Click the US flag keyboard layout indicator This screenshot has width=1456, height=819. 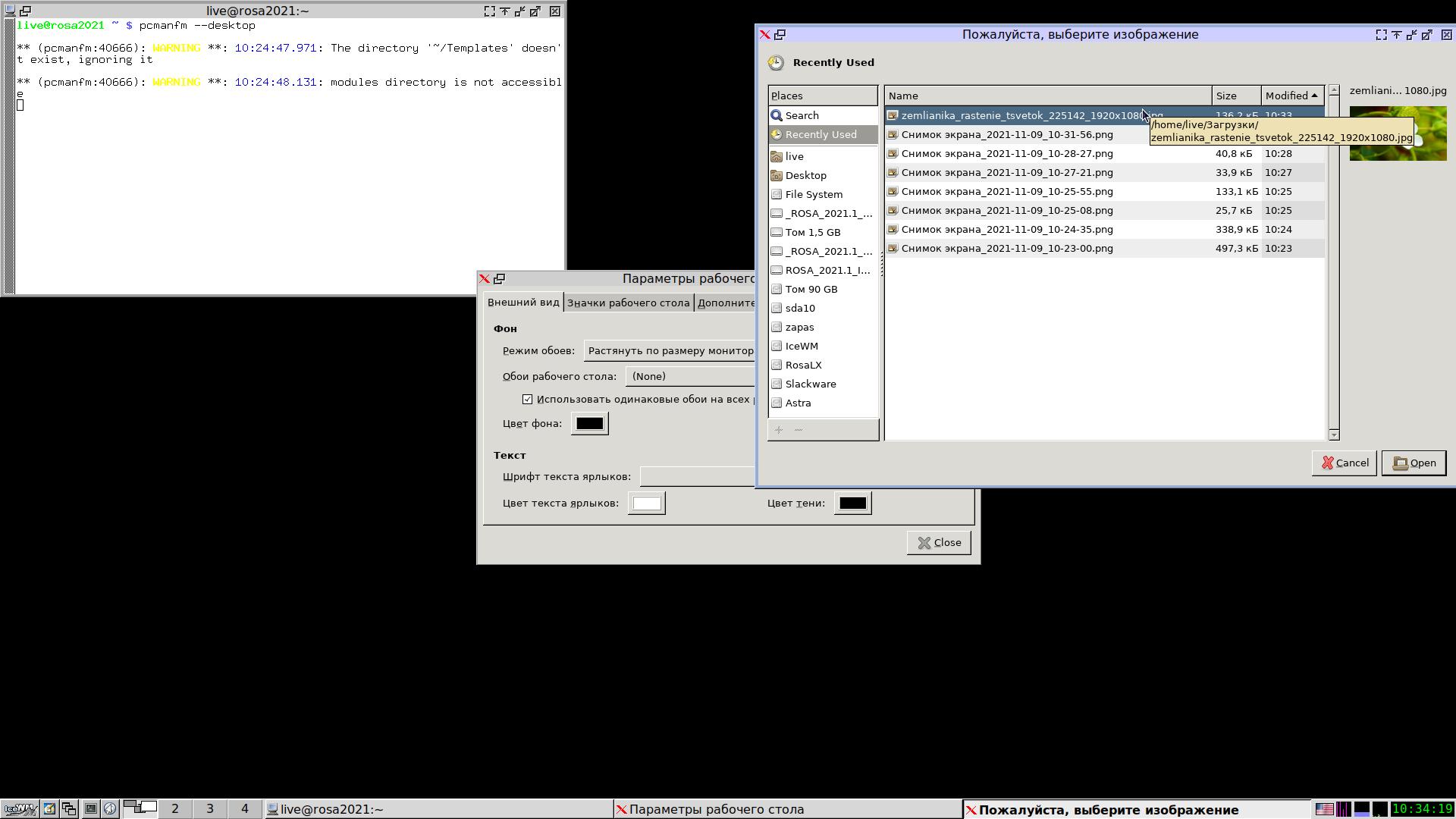click(1324, 809)
